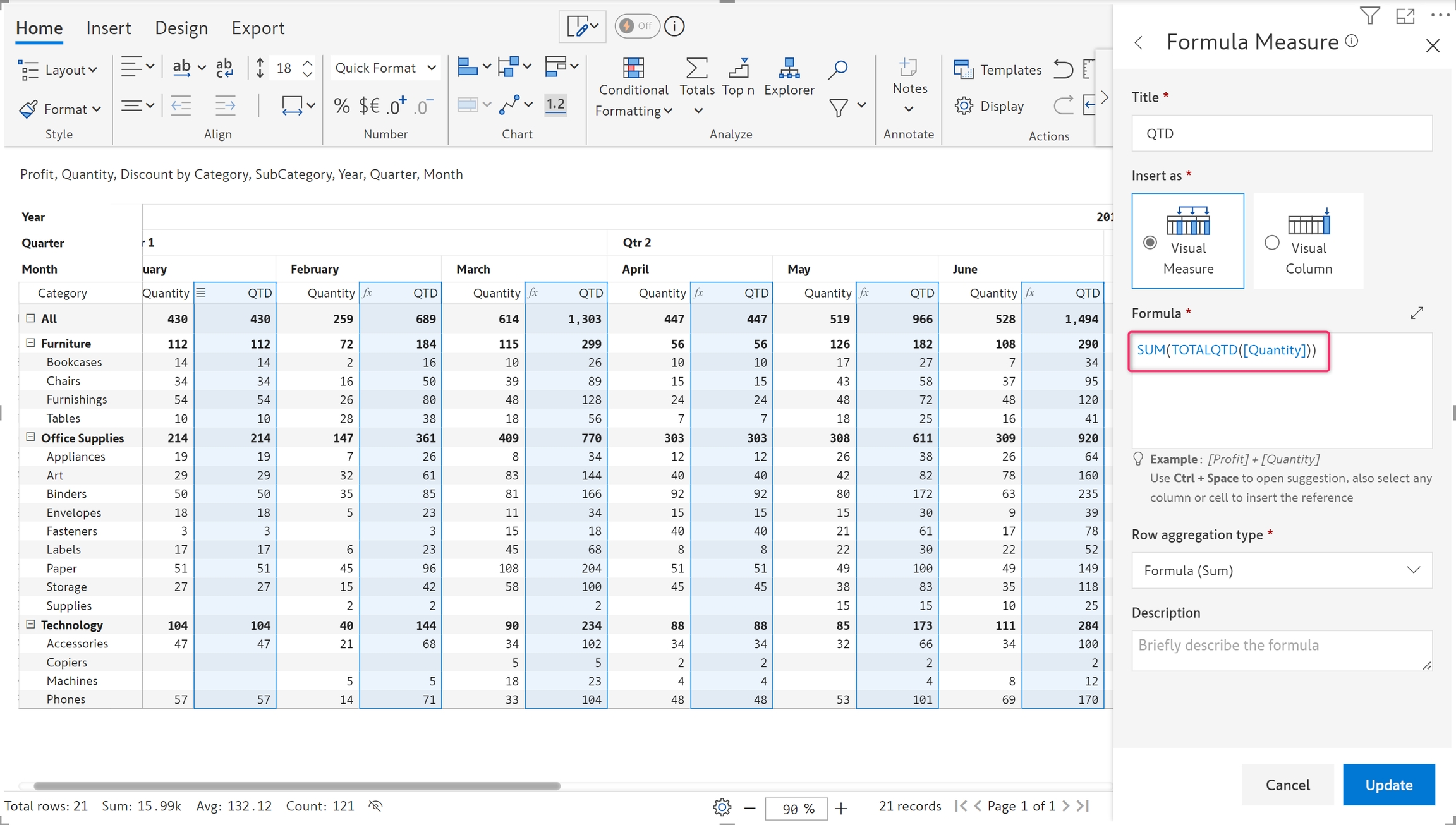This screenshot has height=825, width=1456.
Task: Click the Totals sigma icon
Action: tap(696, 69)
